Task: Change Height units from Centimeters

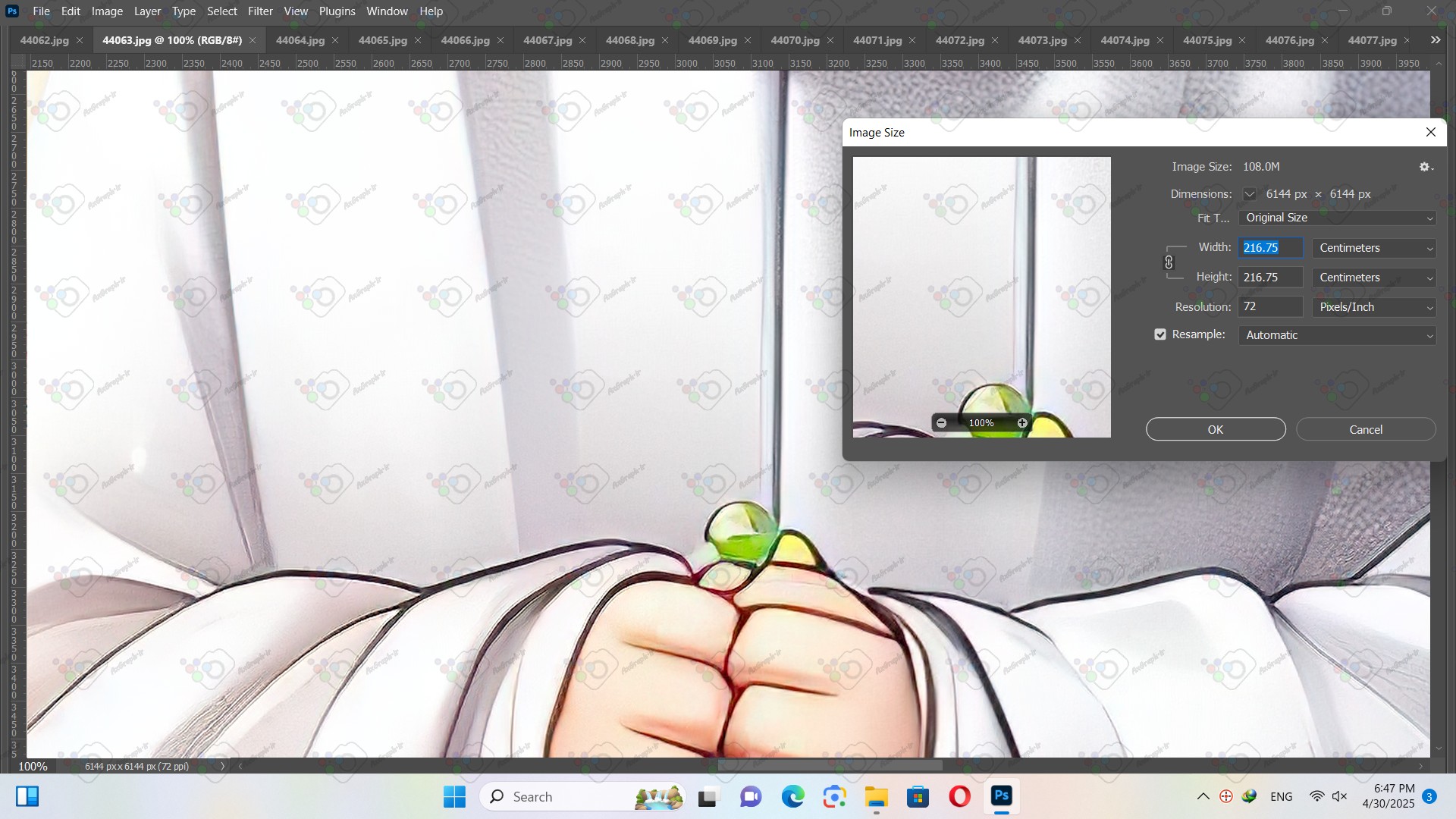Action: click(1374, 278)
